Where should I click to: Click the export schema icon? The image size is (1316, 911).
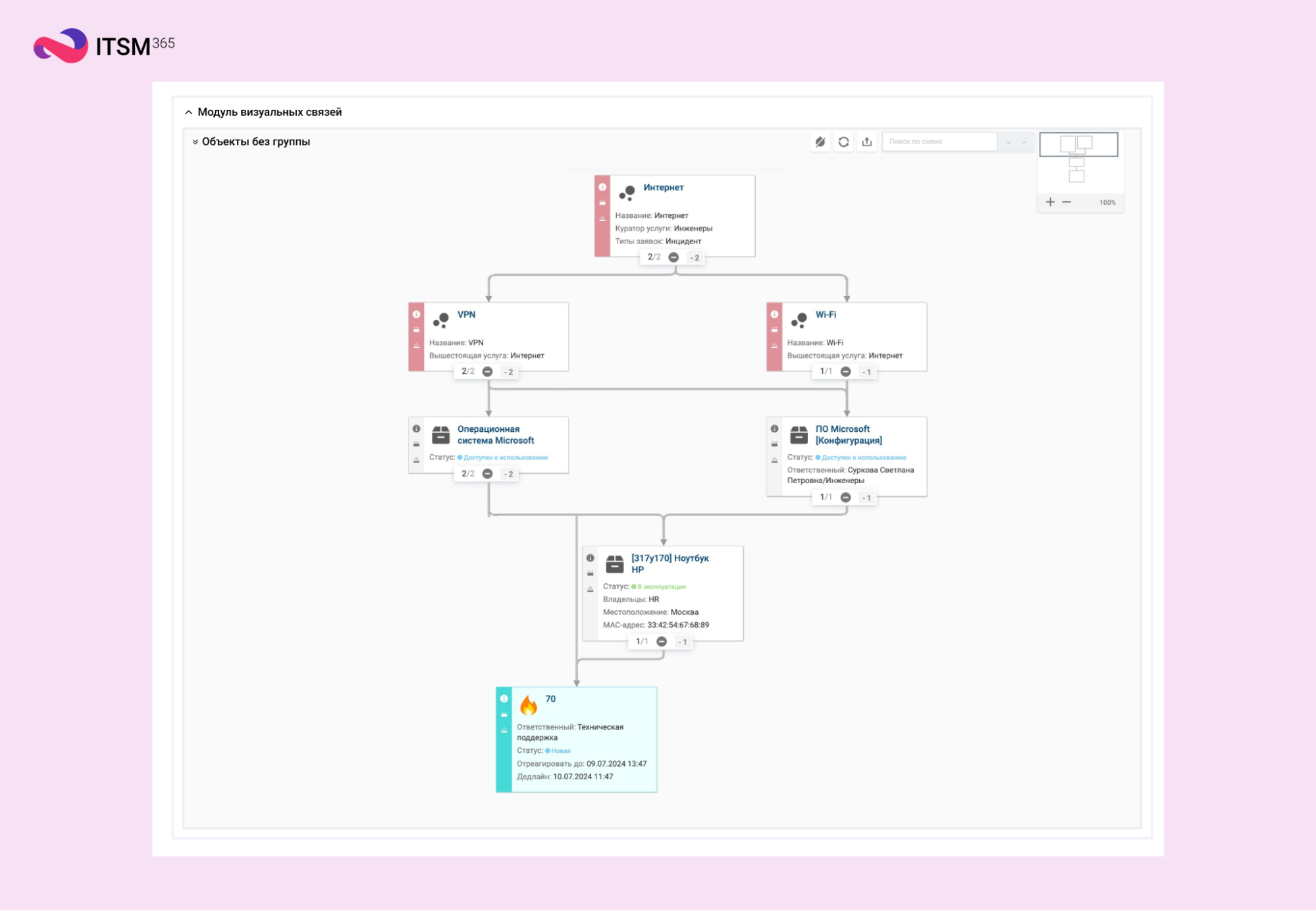(x=867, y=142)
